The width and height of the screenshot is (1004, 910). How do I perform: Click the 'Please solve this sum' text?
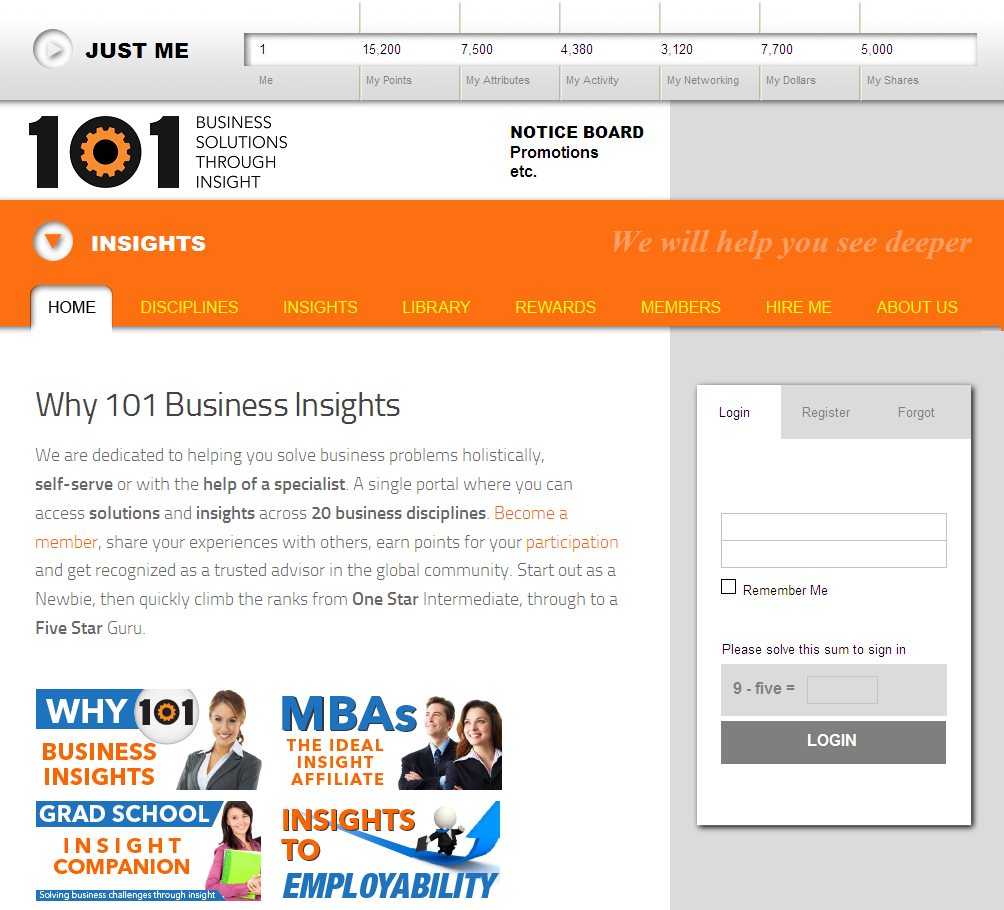click(x=814, y=649)
